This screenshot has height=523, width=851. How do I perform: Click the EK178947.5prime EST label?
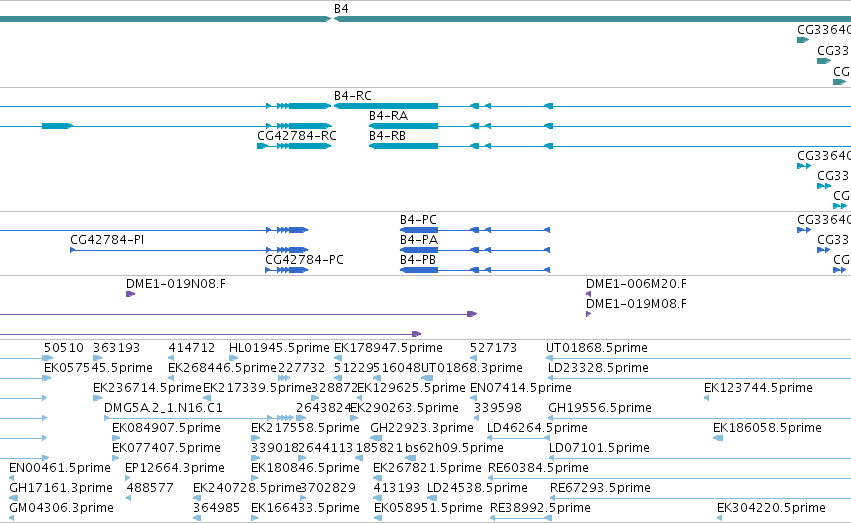pyautogui.click(x=388, y=348)
